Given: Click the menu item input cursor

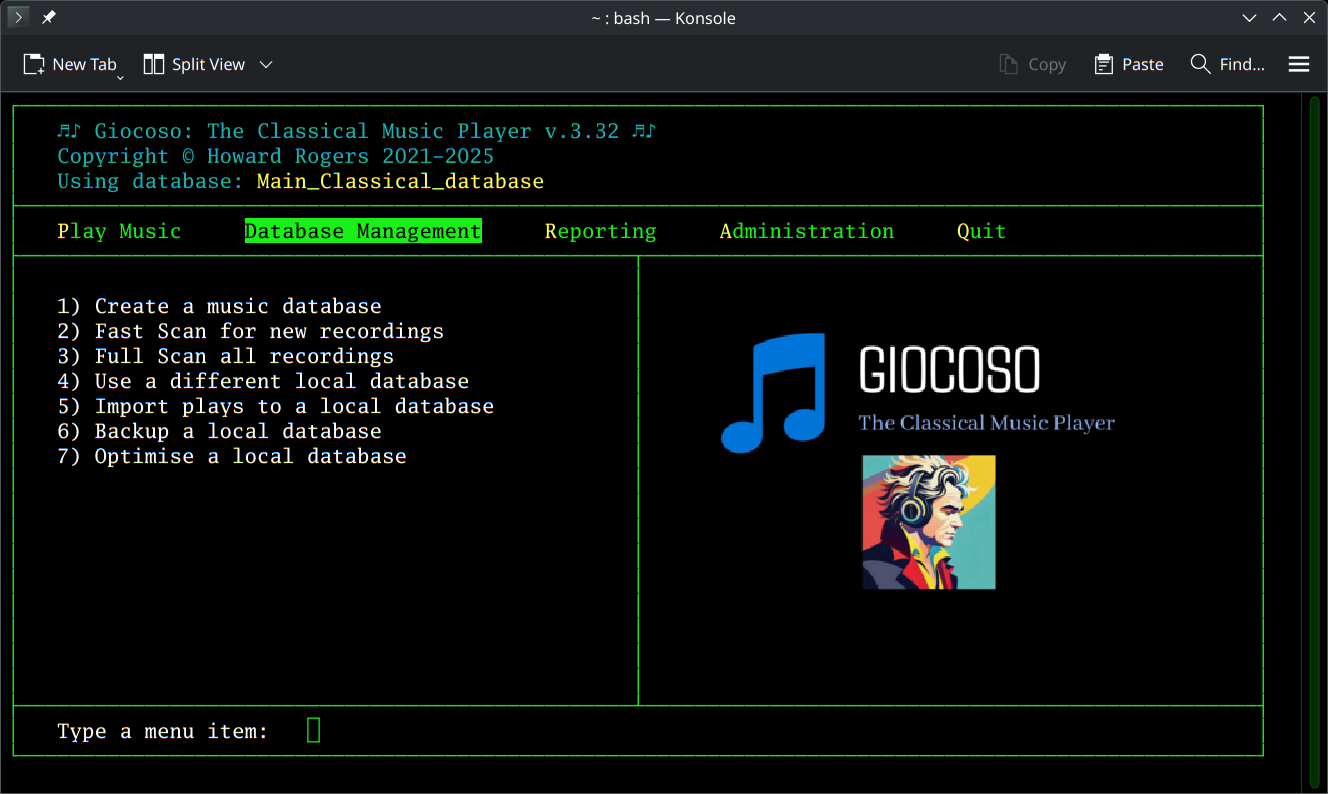Looking at the screenshot, I should click(x=313, y=730).
